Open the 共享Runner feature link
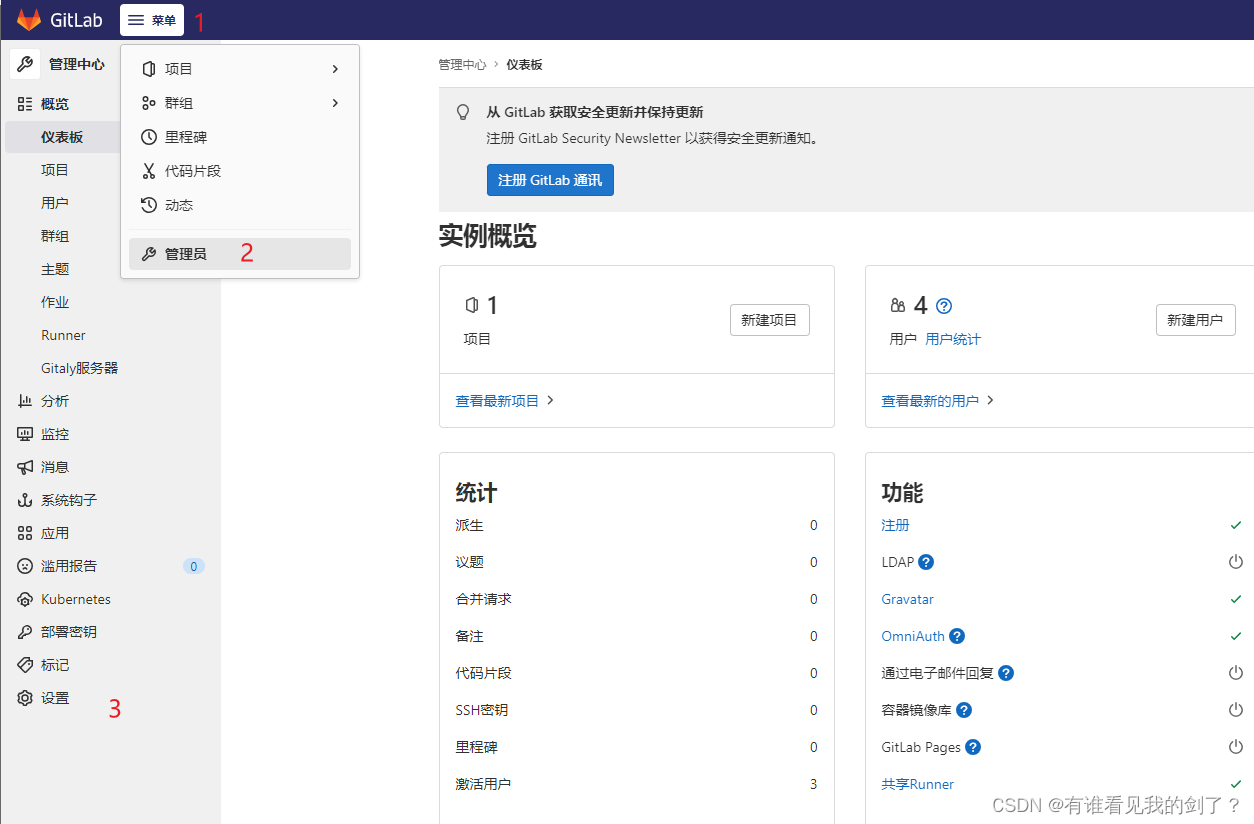The image size is (1254, 824). click(917, 784)
